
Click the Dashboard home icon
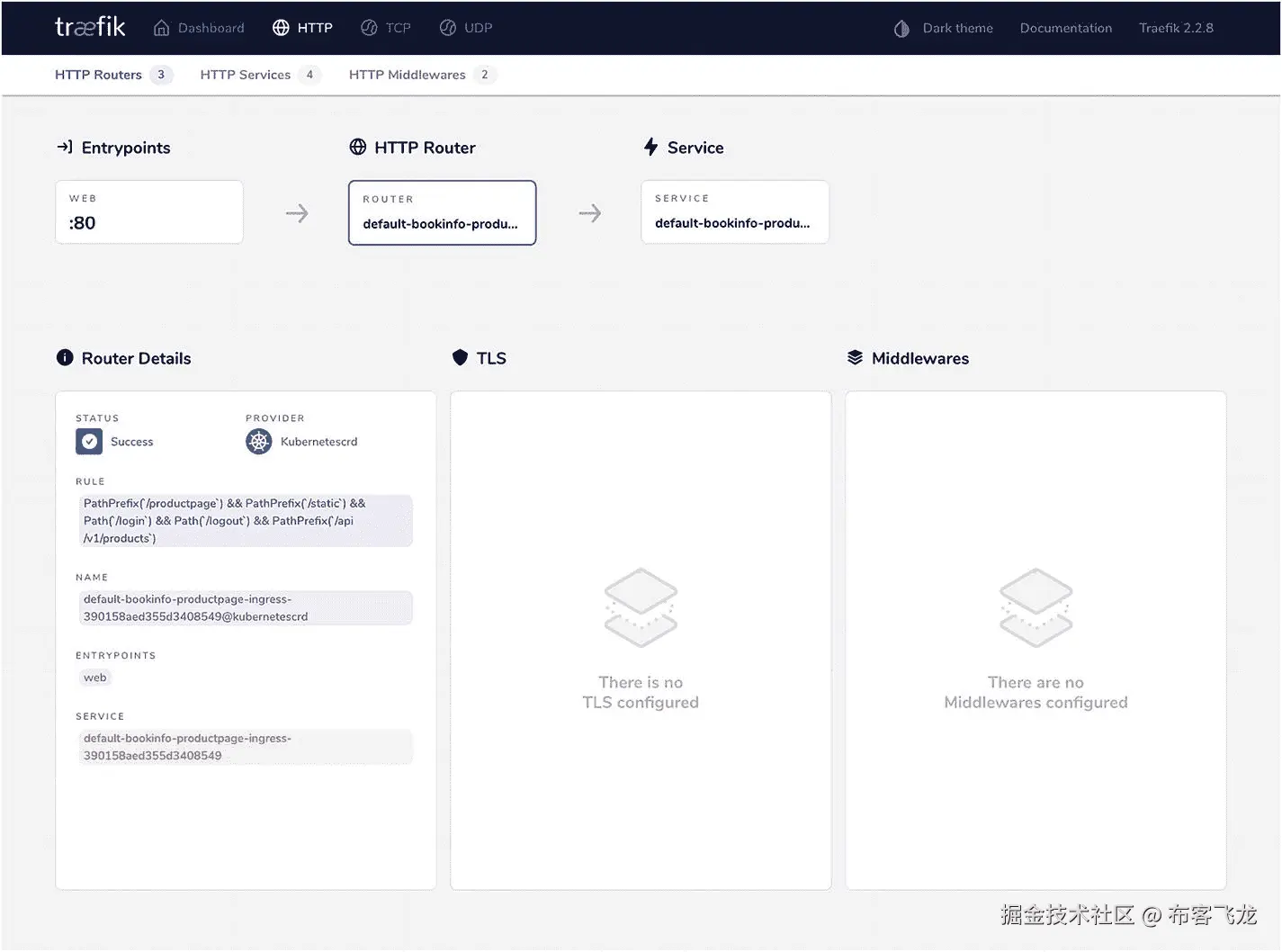[161, 28]
